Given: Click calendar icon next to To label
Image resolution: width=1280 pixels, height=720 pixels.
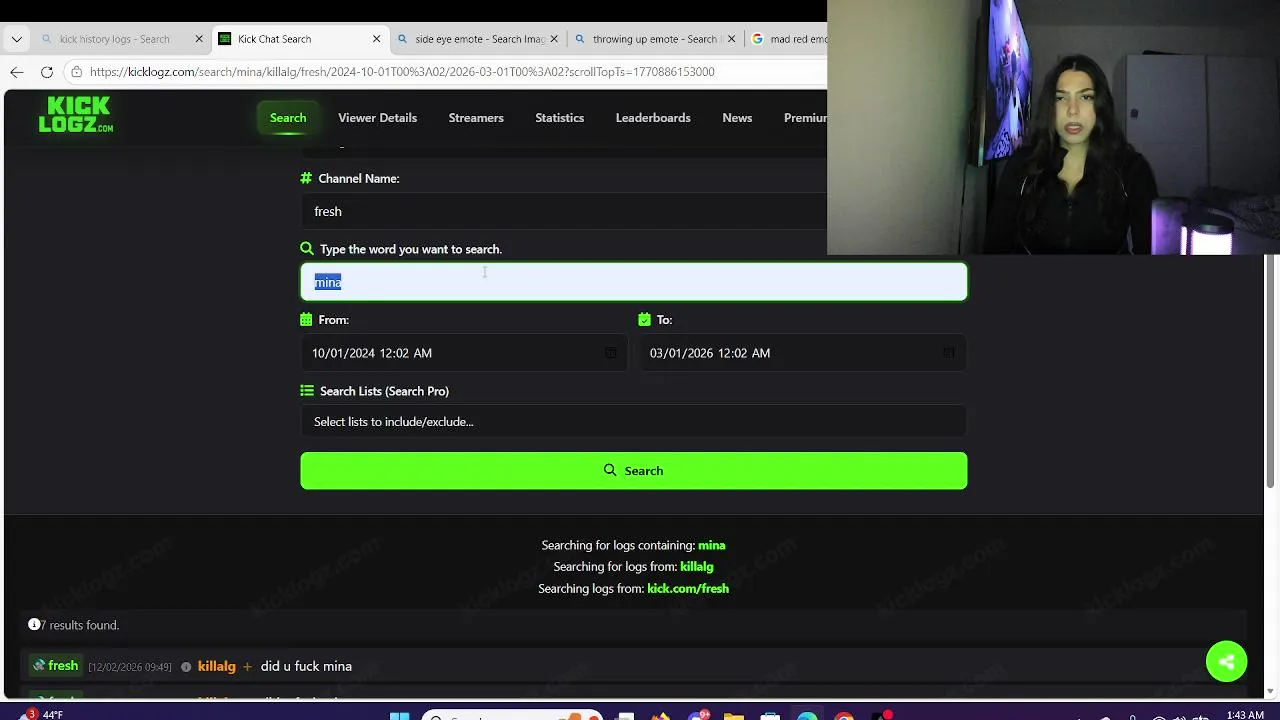Looking at the screenshot, I should click(644, 320).
